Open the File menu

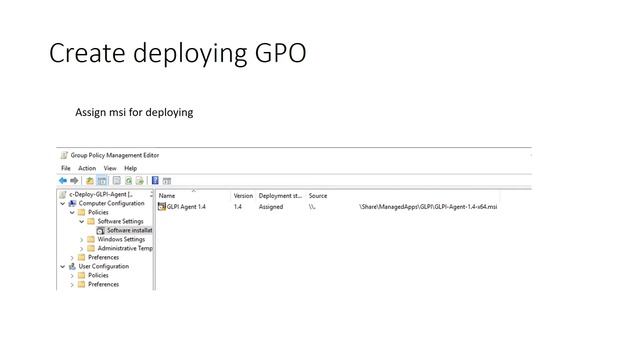pyautogui.click(x=66, y=168)
